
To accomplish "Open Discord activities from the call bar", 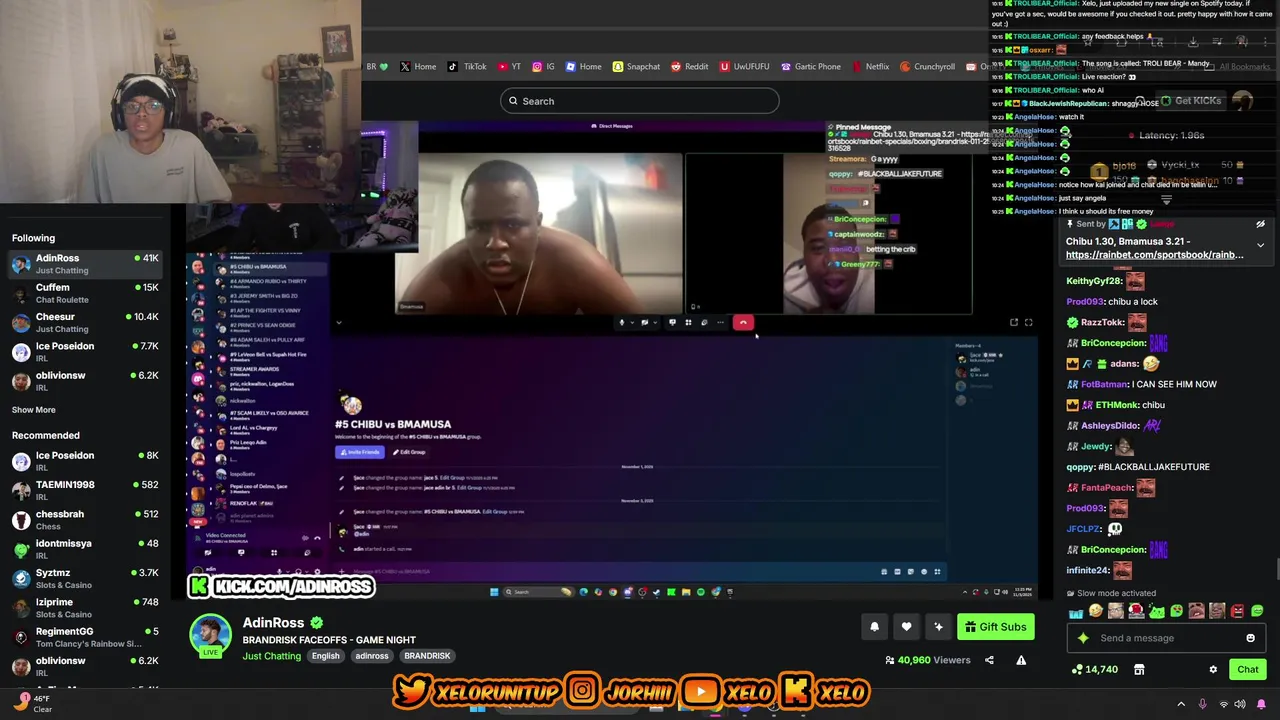I will pos(688,322).
